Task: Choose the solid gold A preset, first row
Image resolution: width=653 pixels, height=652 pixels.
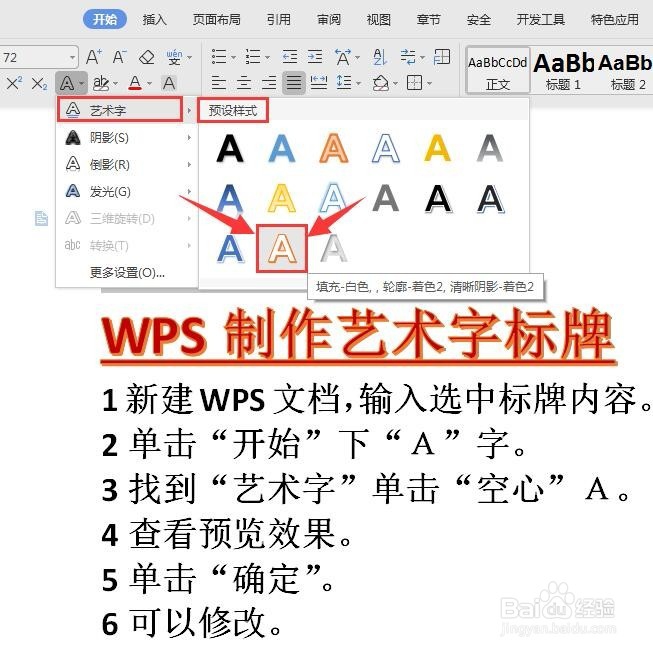Action: click(437, 148)
